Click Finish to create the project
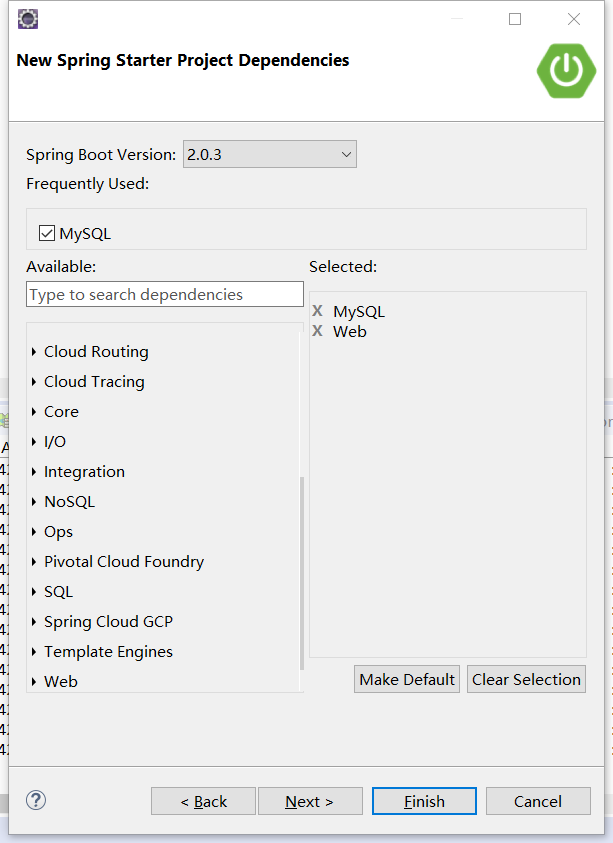The image size is (613, 843). click(424, 801)
